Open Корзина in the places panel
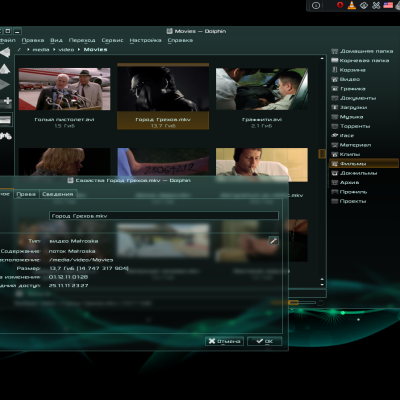This screenshot has height=400, width=400. tap(349, 70)
